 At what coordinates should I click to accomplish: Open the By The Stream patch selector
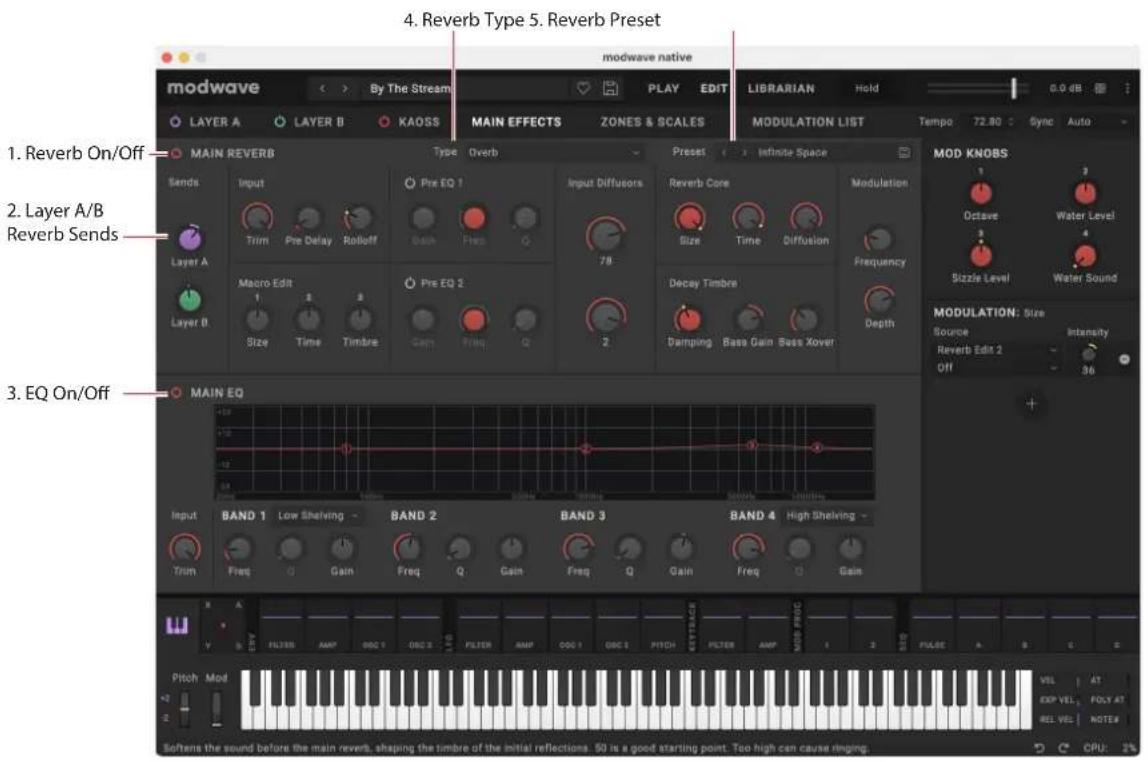pyautogui.click(x=465, y=89)
